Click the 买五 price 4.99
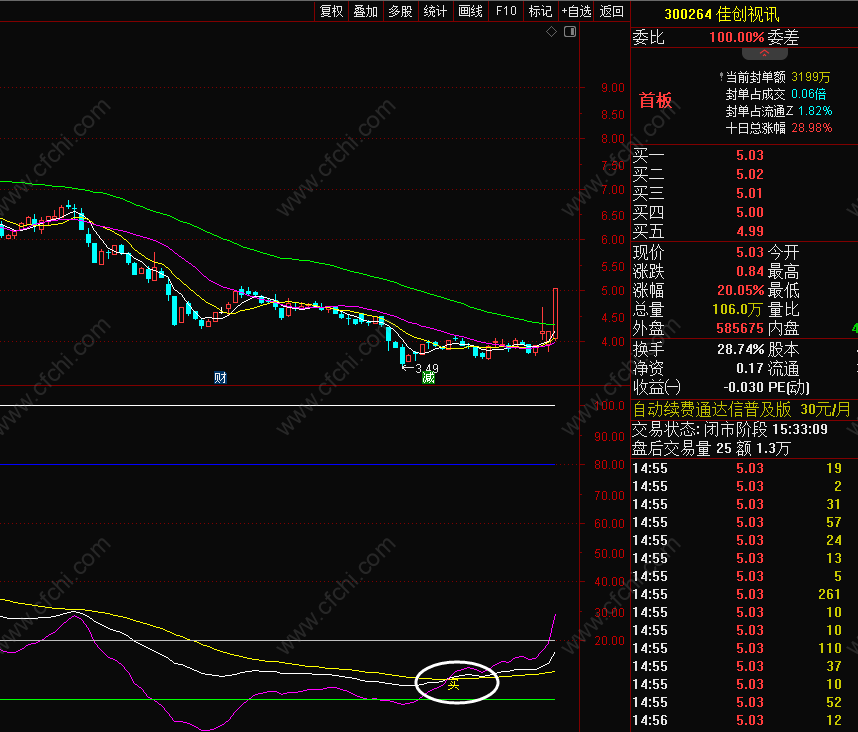This screenshot has width=858, height=732. 749,231
